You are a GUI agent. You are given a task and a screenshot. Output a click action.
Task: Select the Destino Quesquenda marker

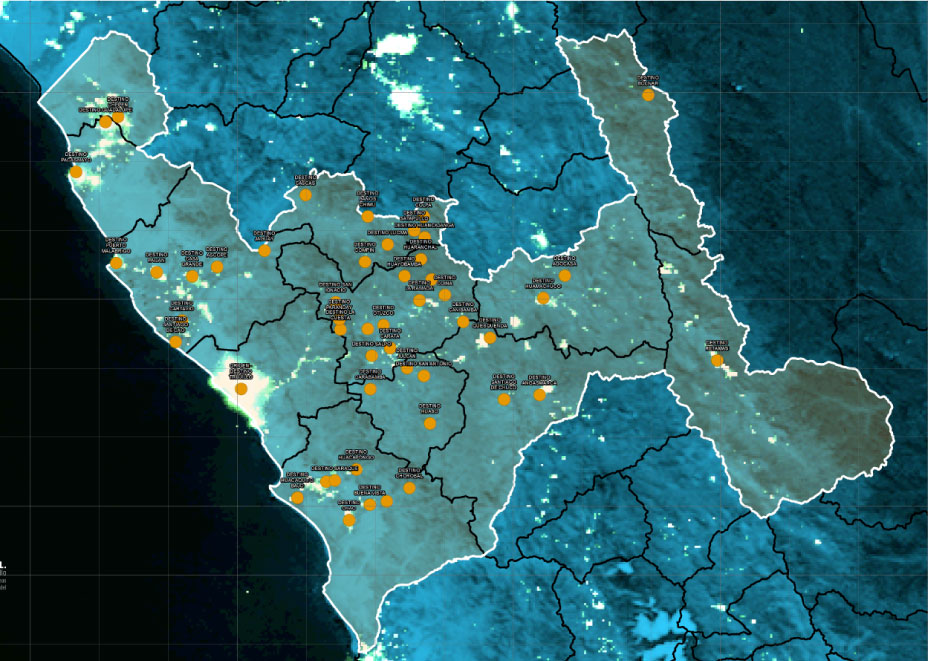point(490,338)
